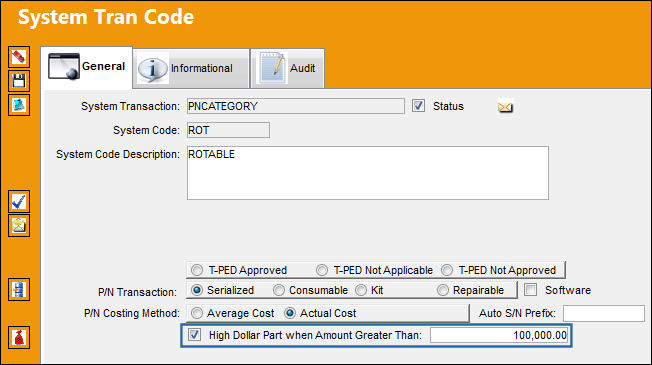This screenshot has width=652, height=365.
Task: Select Kit P/N transaction
Action: tap(361, 290)
